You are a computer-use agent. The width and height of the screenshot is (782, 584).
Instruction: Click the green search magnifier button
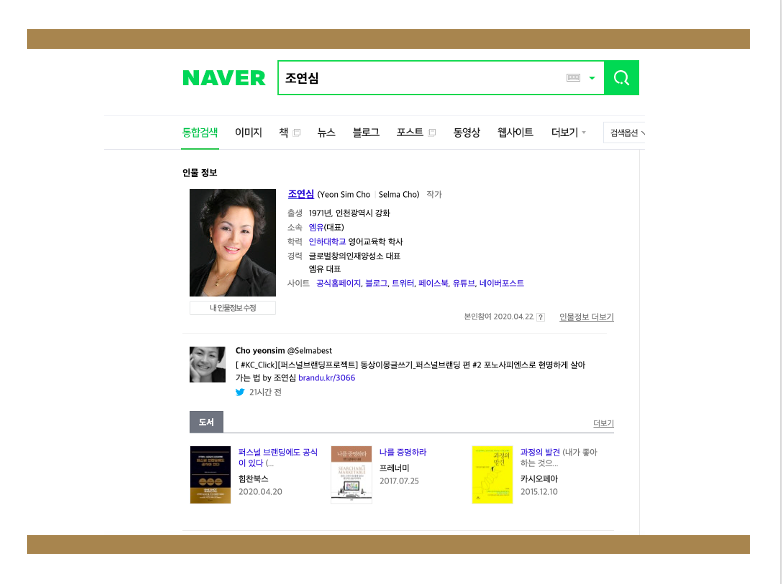621,78
